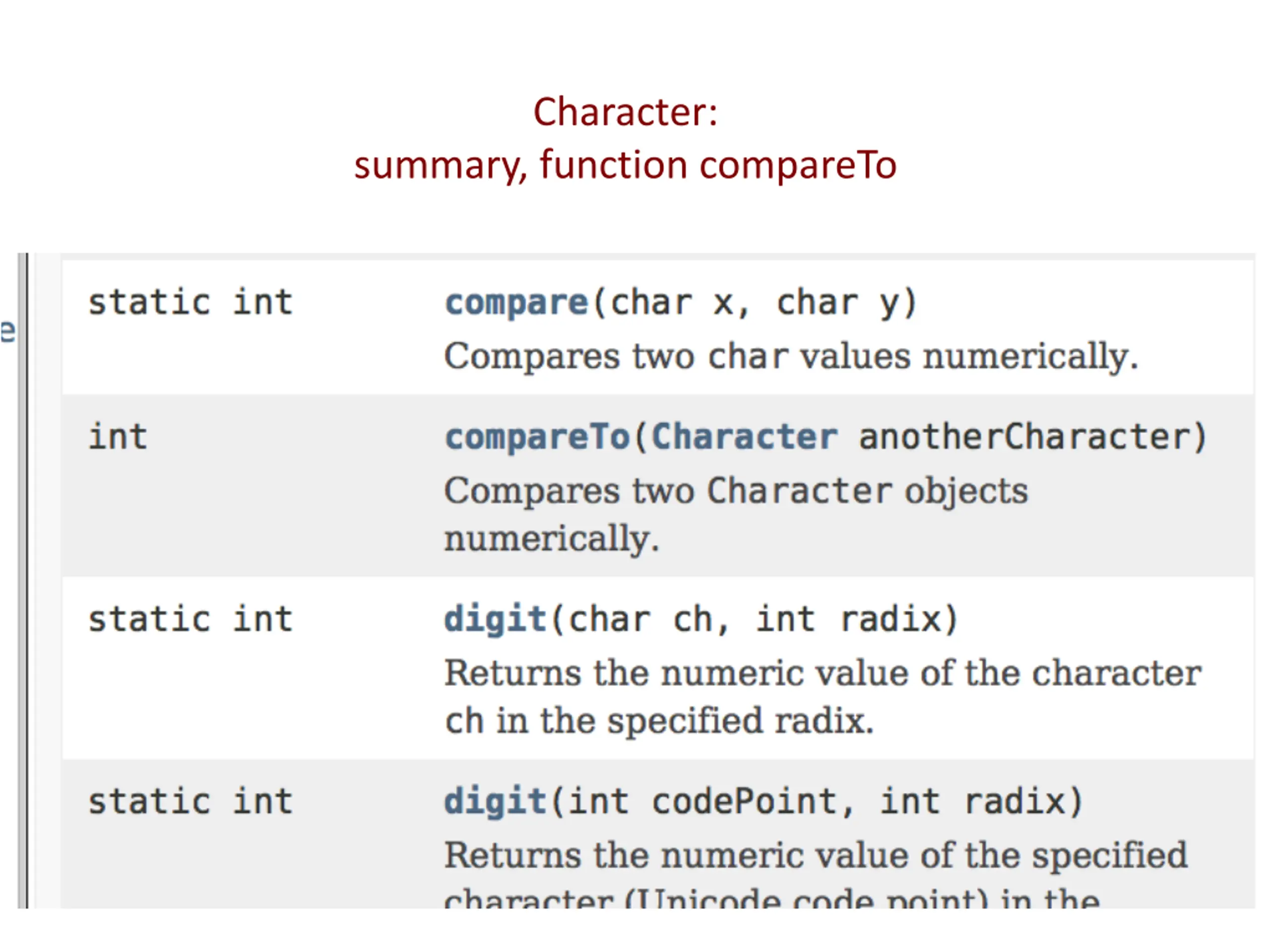Click subtitle 'summary, function compareTo'
The height and width of the screenshot is (952, 1270).
[625, 165]
